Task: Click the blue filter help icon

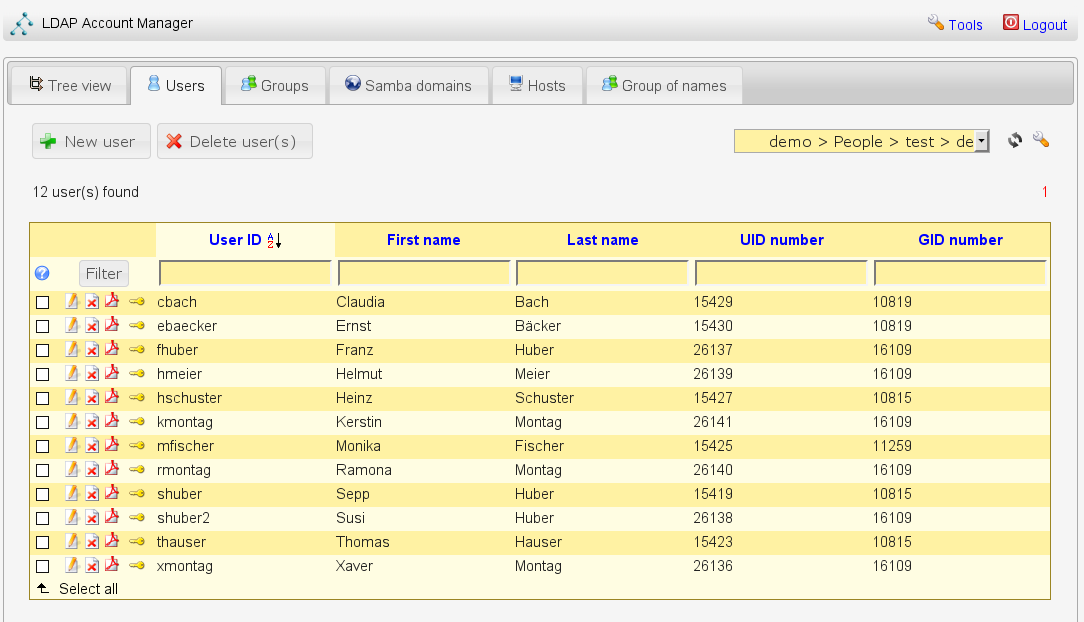Action: [x=42, y=273]
